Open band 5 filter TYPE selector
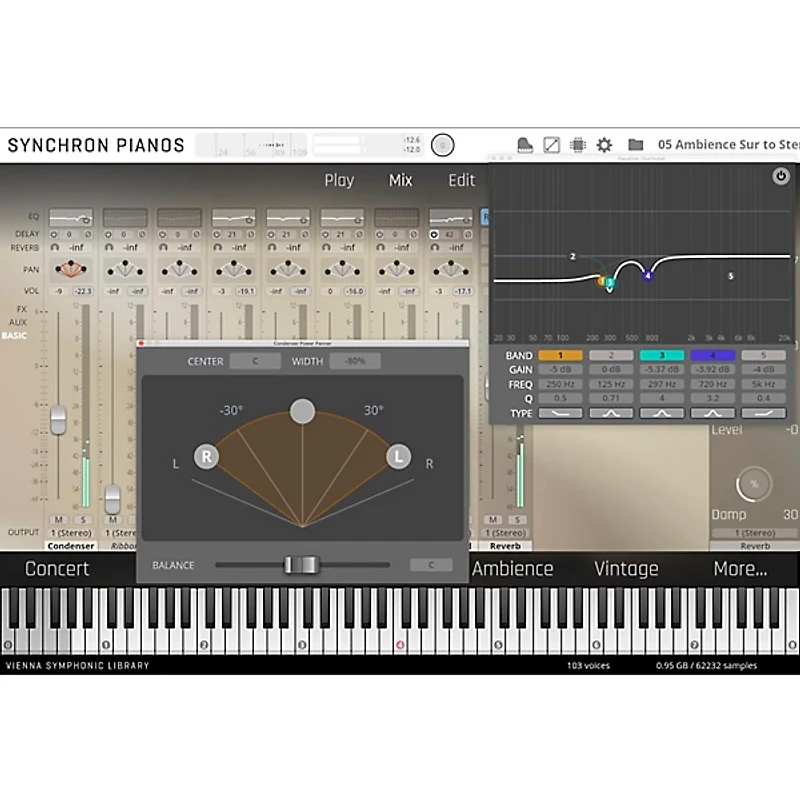 point(764,413)
